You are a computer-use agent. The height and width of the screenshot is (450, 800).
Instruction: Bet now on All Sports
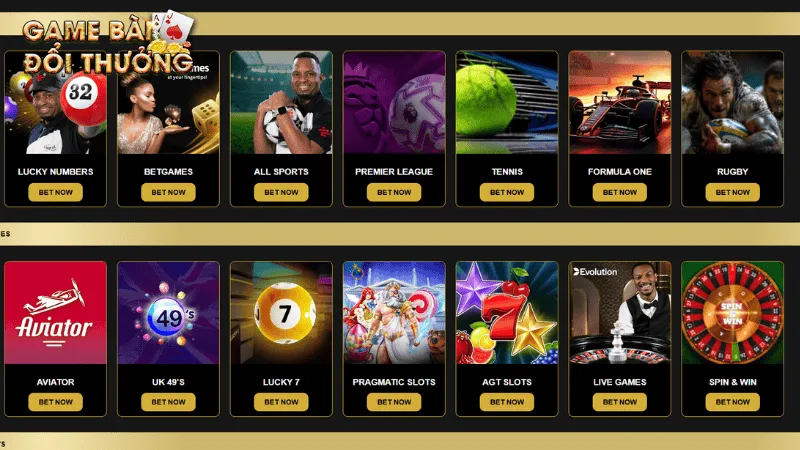point(281,192)
